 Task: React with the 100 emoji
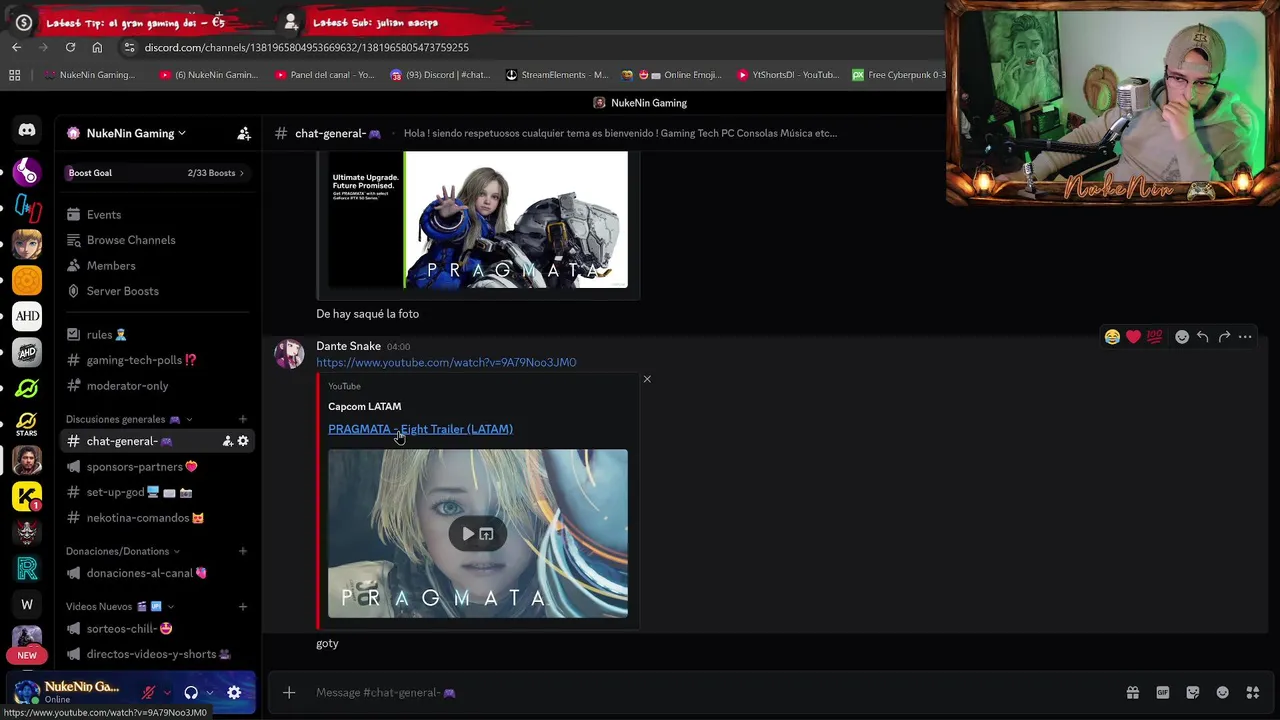1155,337
